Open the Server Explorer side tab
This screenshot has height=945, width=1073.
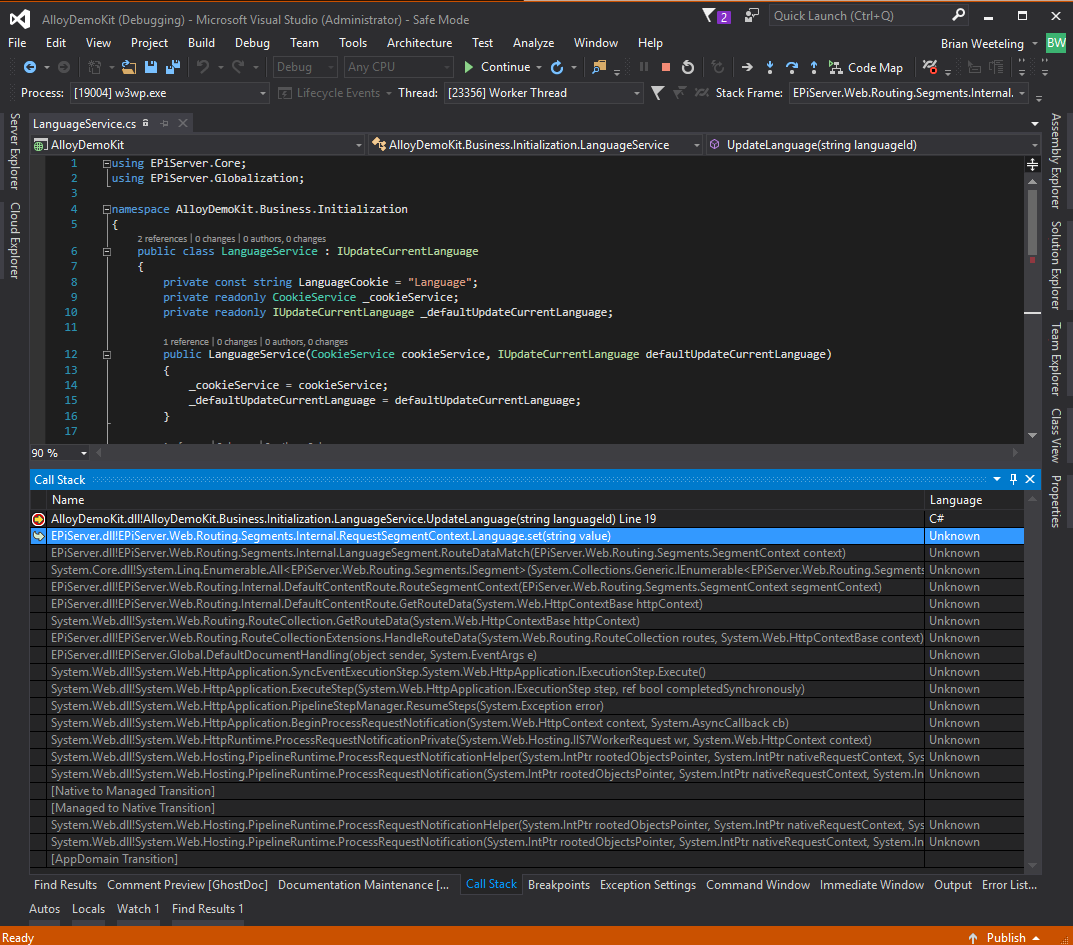pos(14,151)
